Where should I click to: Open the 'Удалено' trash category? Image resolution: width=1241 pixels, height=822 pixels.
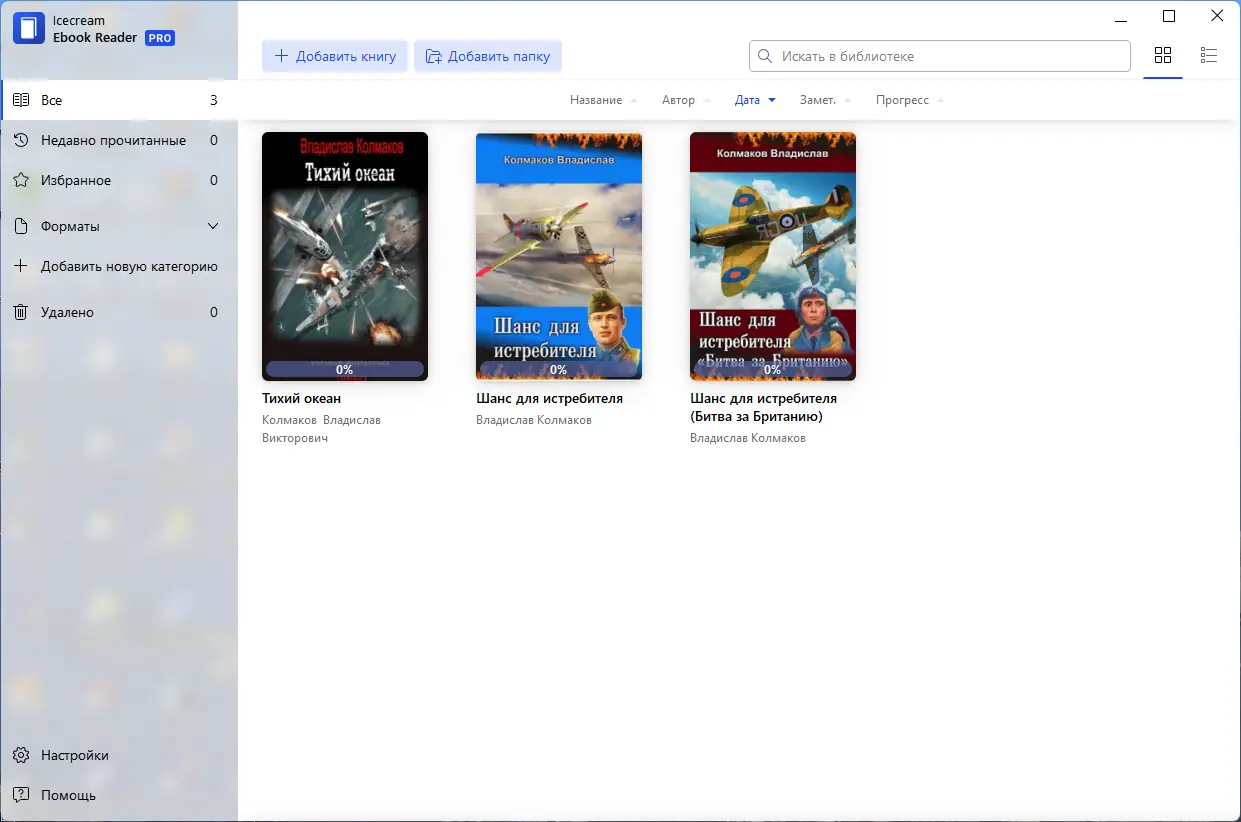tap(120, 312)
